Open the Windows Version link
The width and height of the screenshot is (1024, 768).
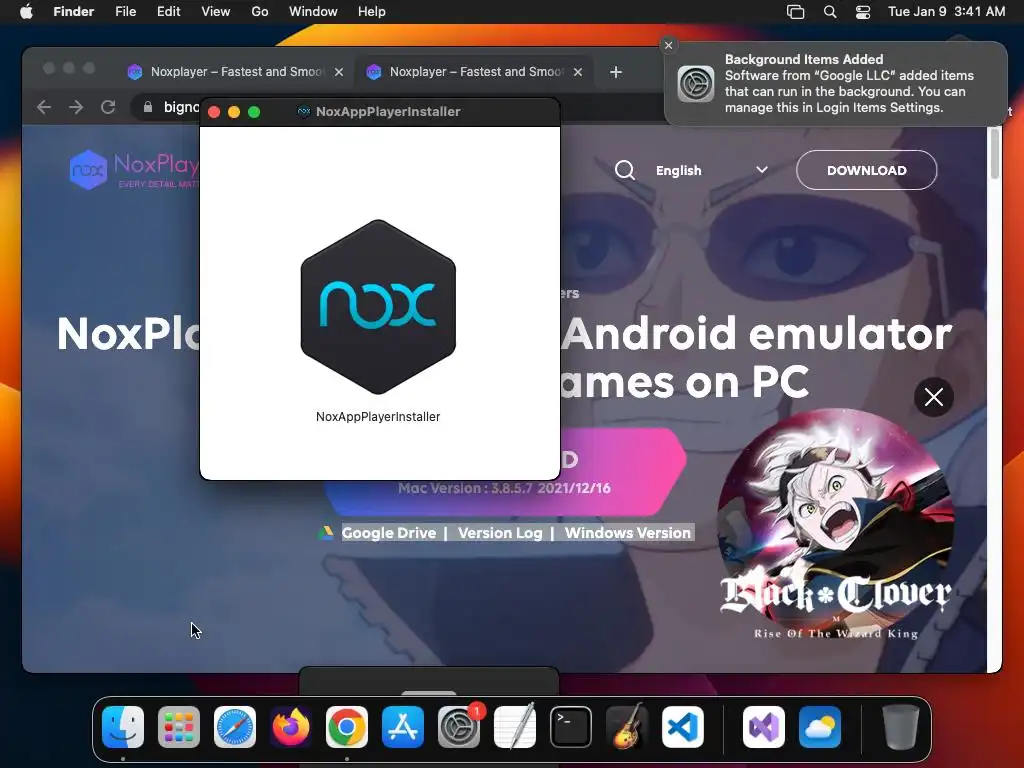[x=628, y=533]
